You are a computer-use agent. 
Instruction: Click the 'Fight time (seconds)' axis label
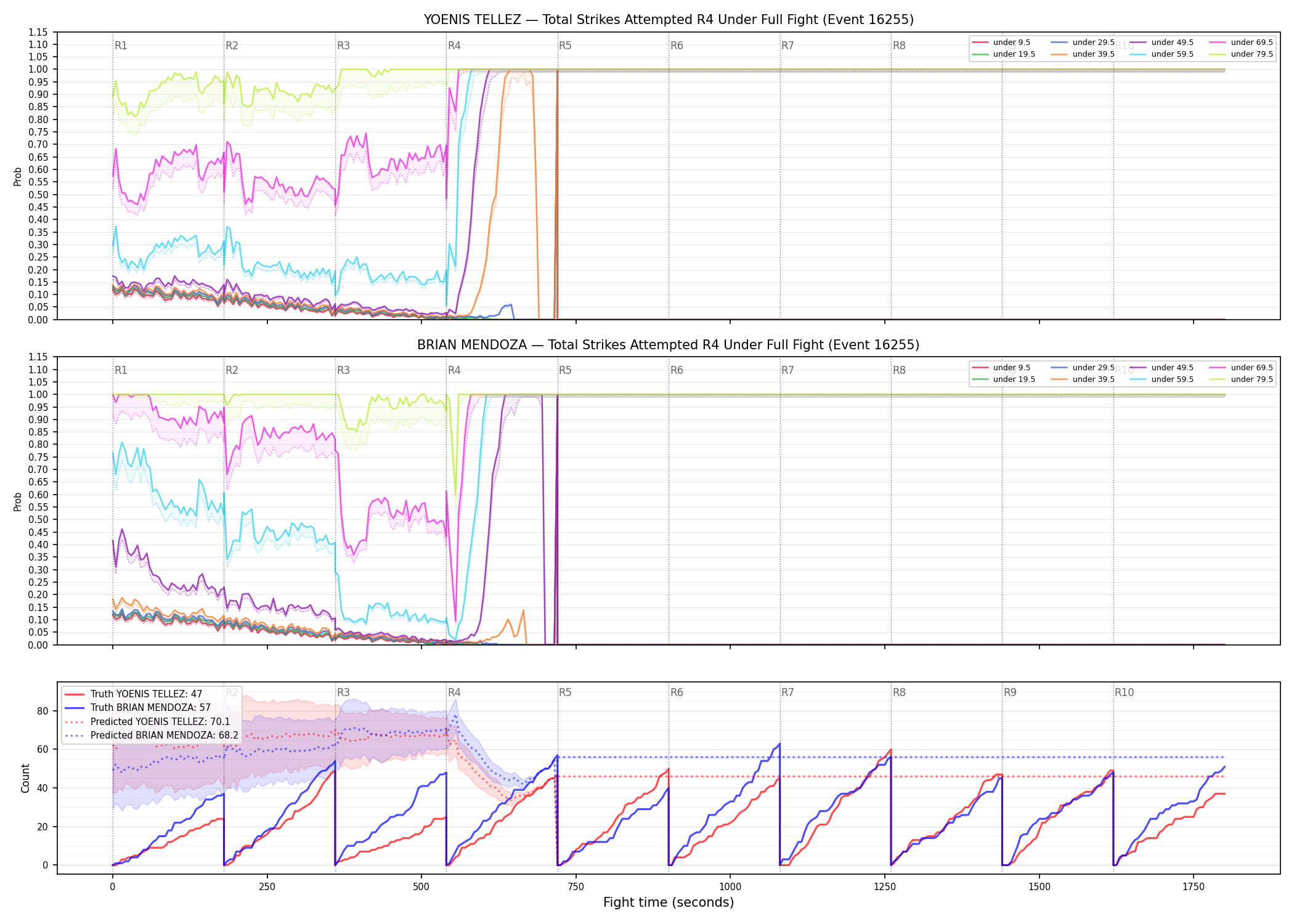point(669,903)
